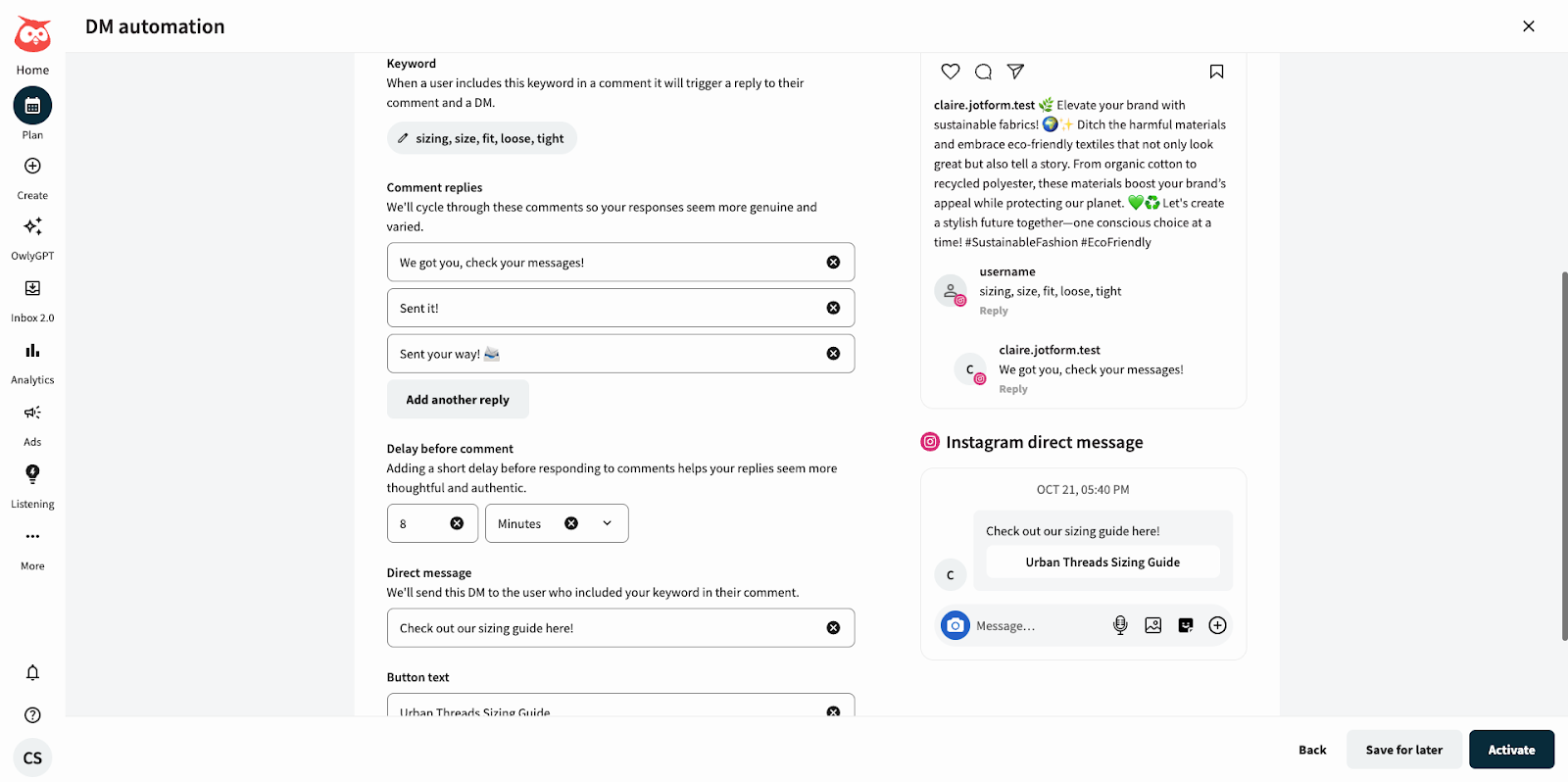The width and height of the screenshot is (1568, 782).
Task: Remove the 'Sent it!' comment reply
Action: [x=834, y=307]
